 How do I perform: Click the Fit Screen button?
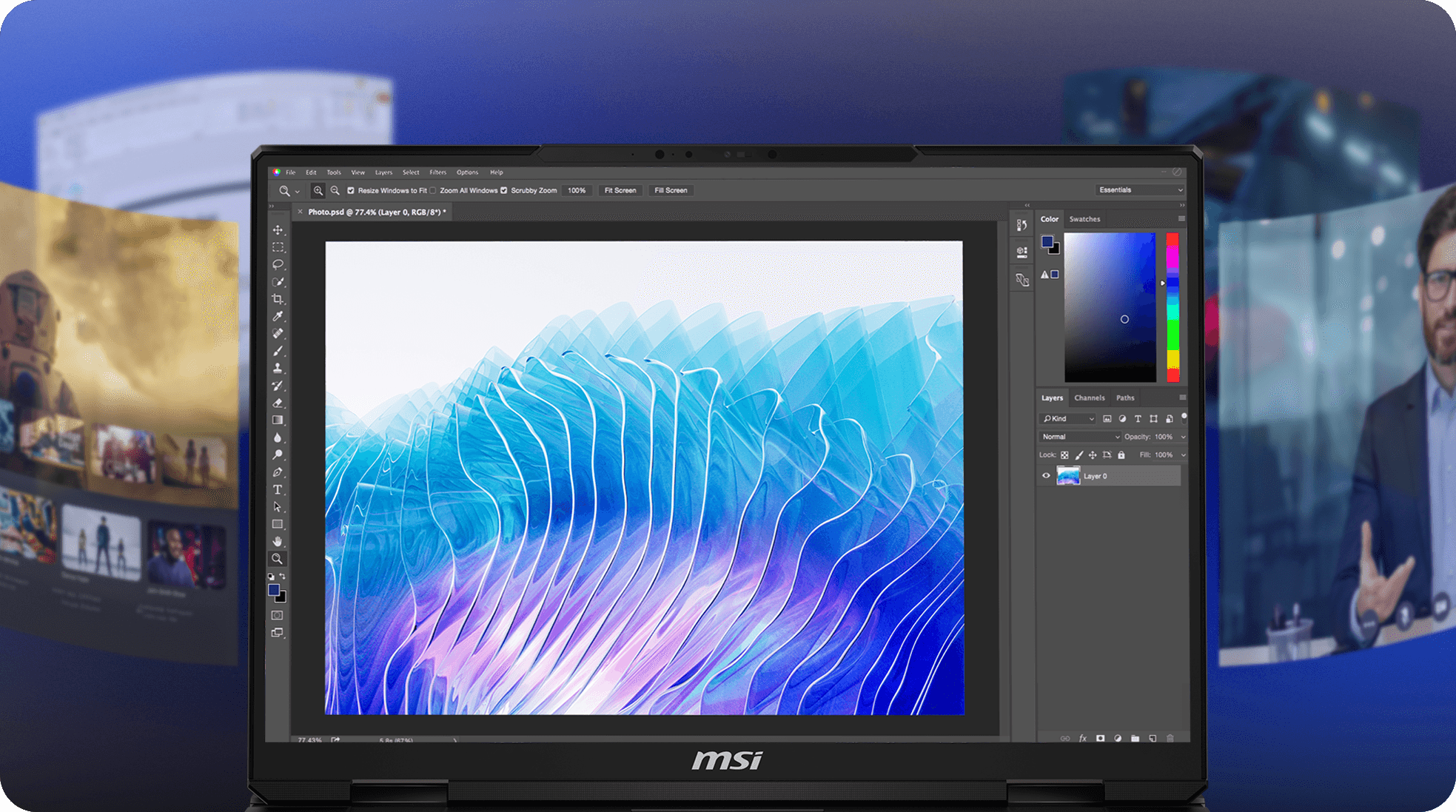pyautogui.click(x=620, y=190)
